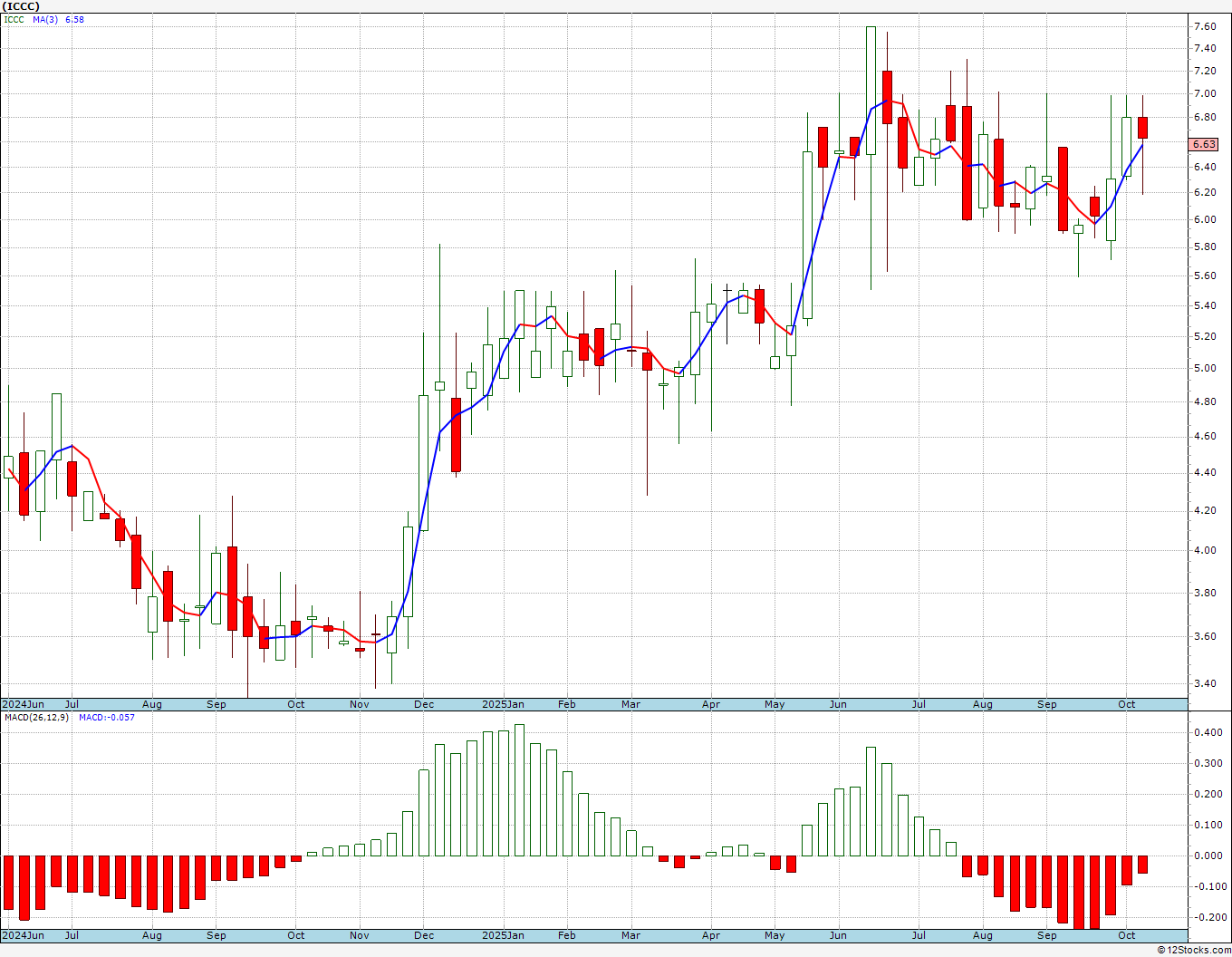Screen dimensions: 1232x957
Task: Select the ICCC legend label beside MA(3)
Action: click(x=14, y=19)
